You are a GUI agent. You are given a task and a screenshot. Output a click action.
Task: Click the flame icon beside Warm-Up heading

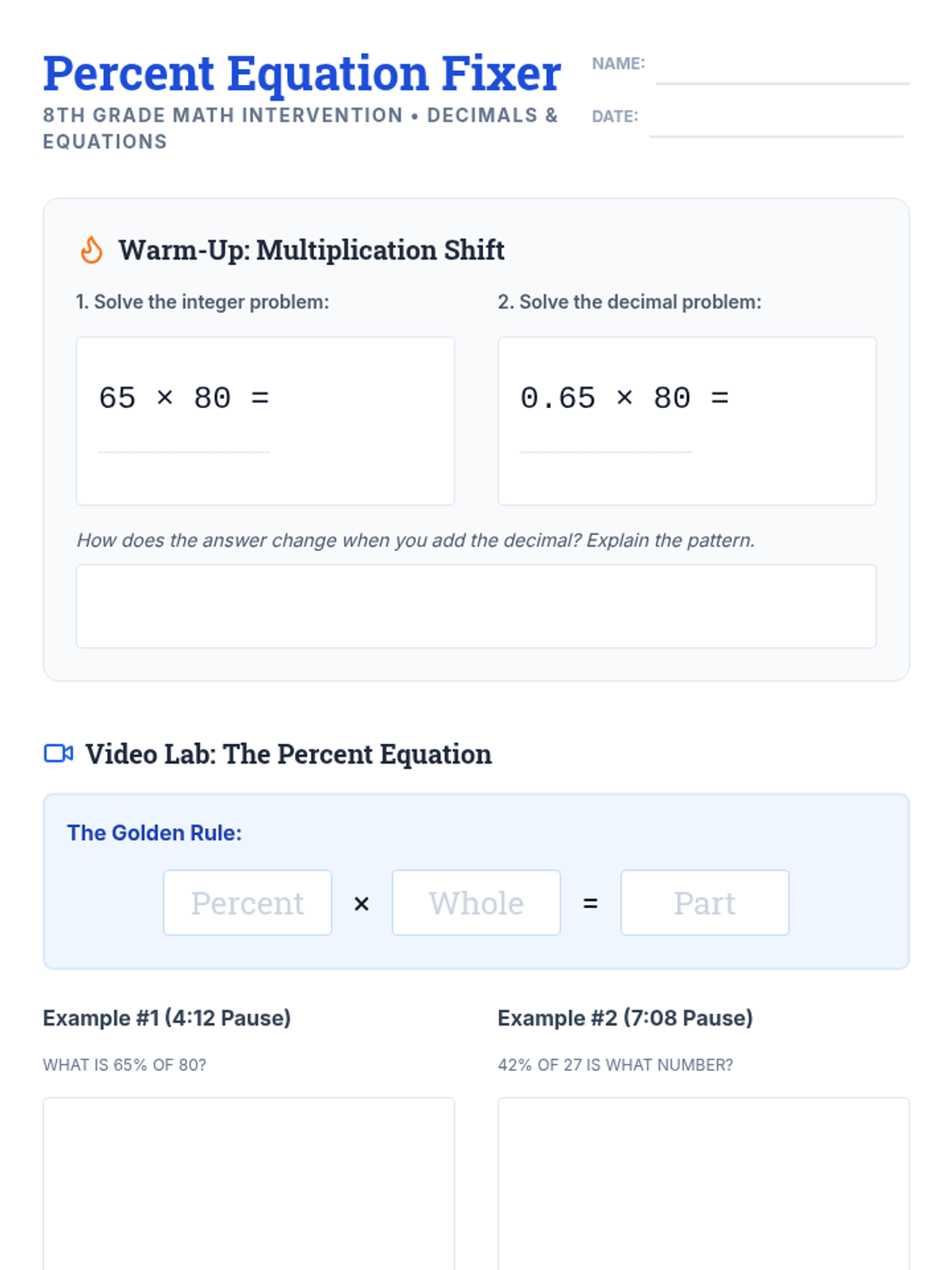[x=92, y=250]
